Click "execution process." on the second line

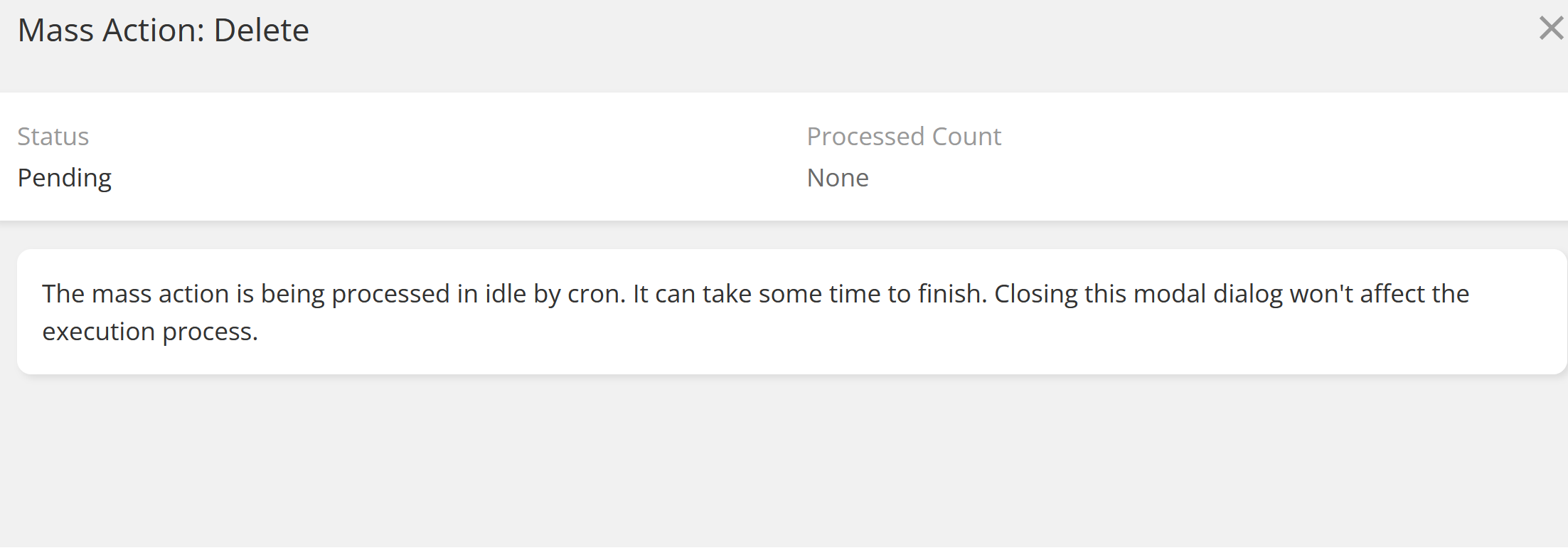[149, 332]
